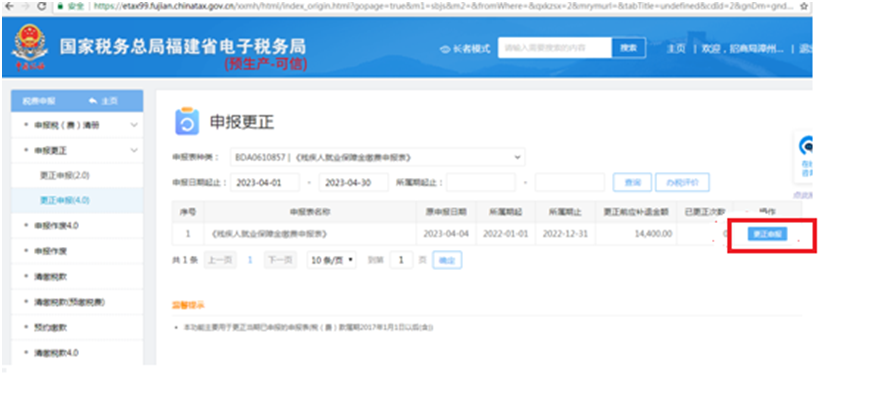Click the 更正前应补退金额 column header
Viewport: 869px width, 395px height.
tap(636, 212)
